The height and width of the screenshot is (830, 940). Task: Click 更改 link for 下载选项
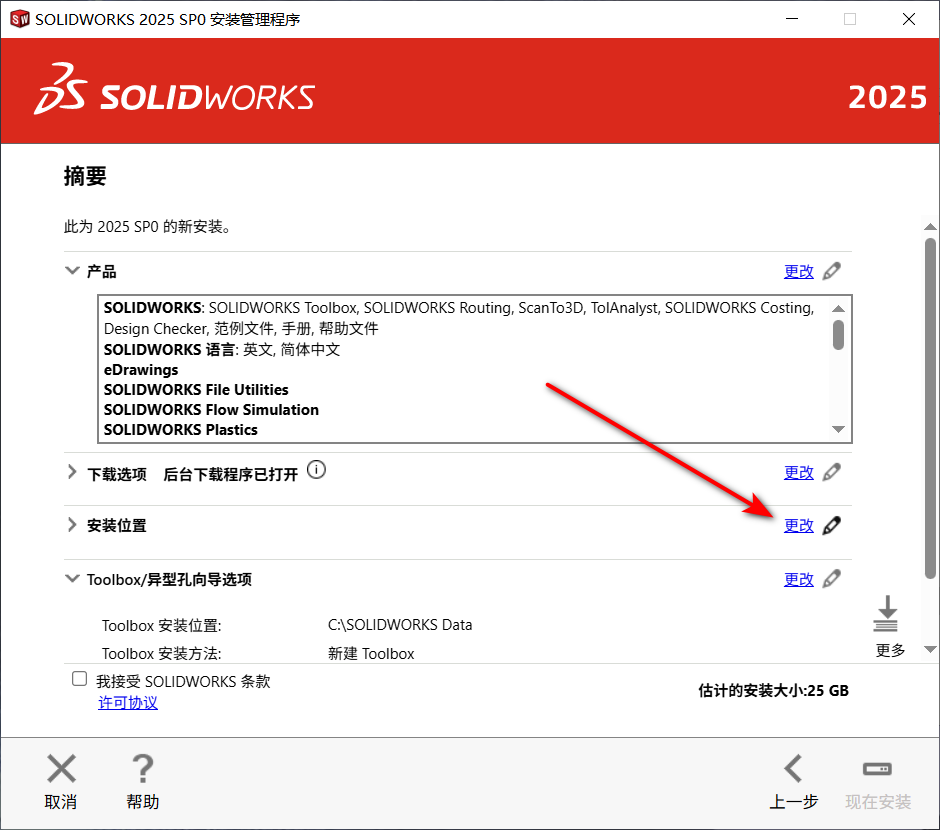798,472
